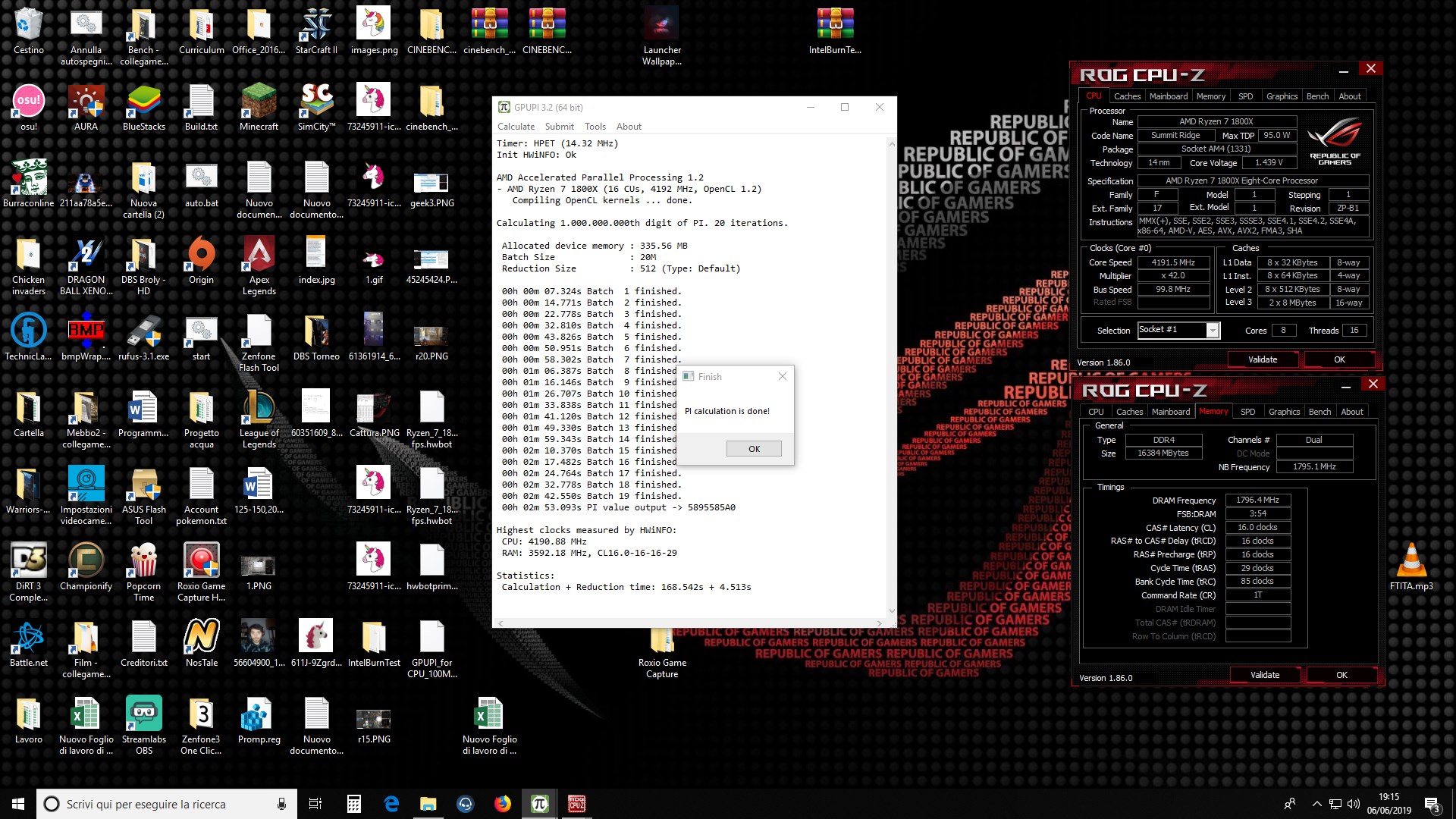Screen dimensions: 1456x819
Task: Open File Explorer from the taskbar
Action: click(428, 804)
